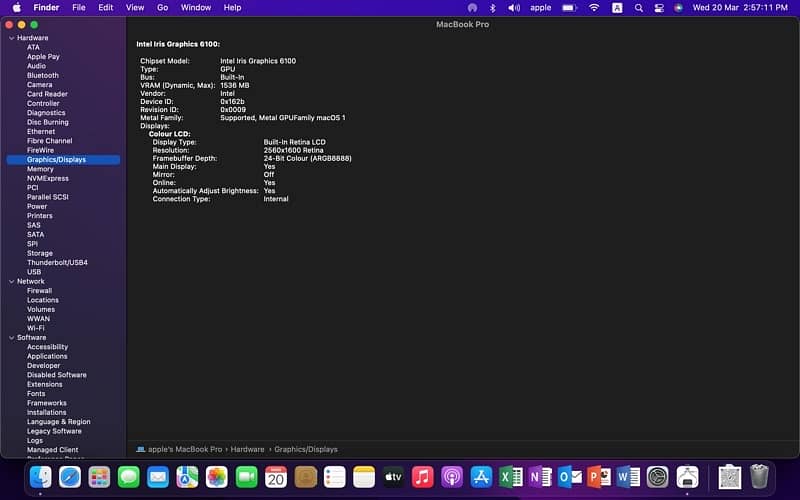Screen dimensions: 800x500
Task: Click Hardware in the bottom path bar
Action: (248, 450)
